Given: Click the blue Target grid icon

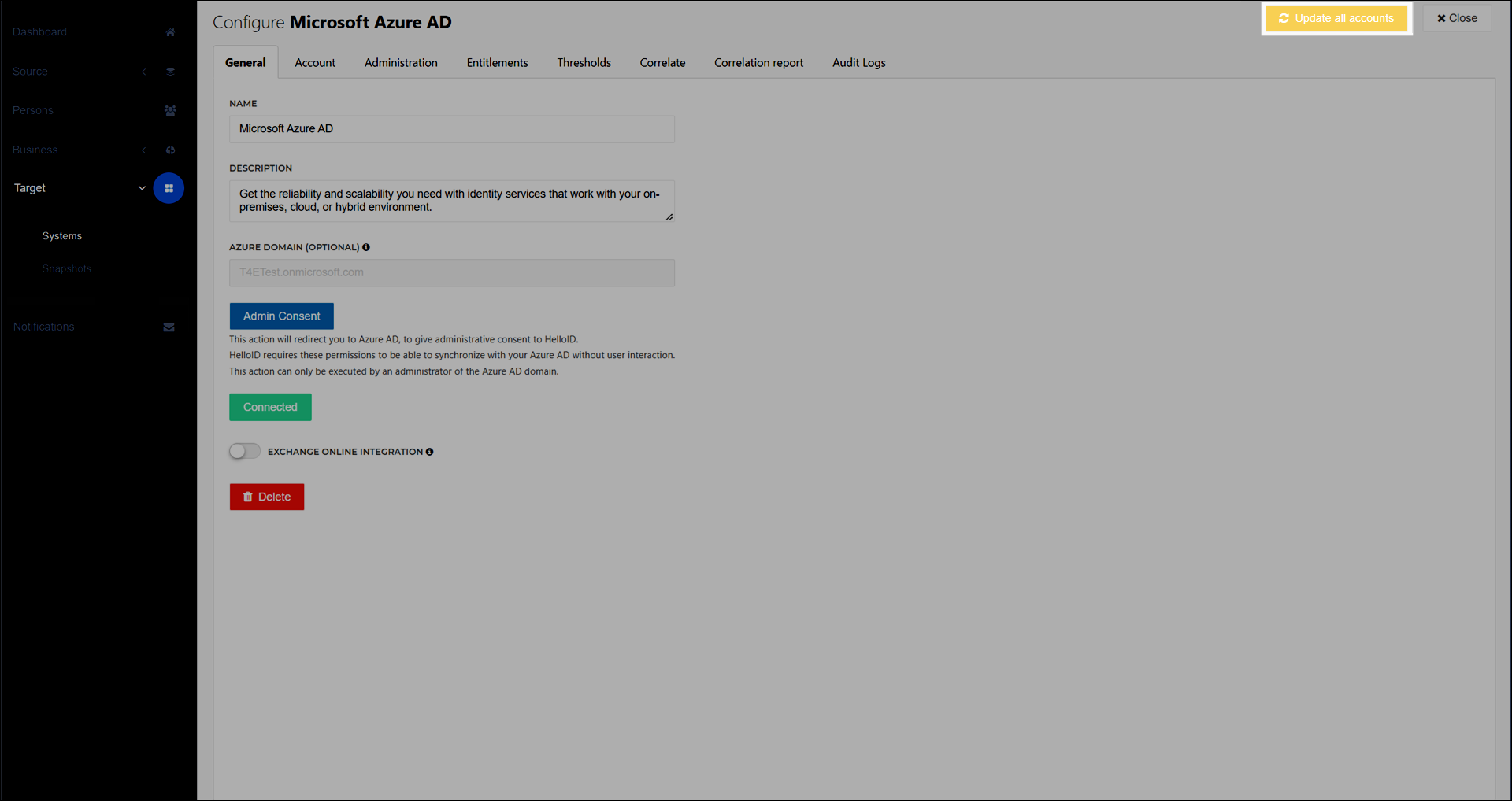Looking at the screenshot, I should [x=169, y=188].
